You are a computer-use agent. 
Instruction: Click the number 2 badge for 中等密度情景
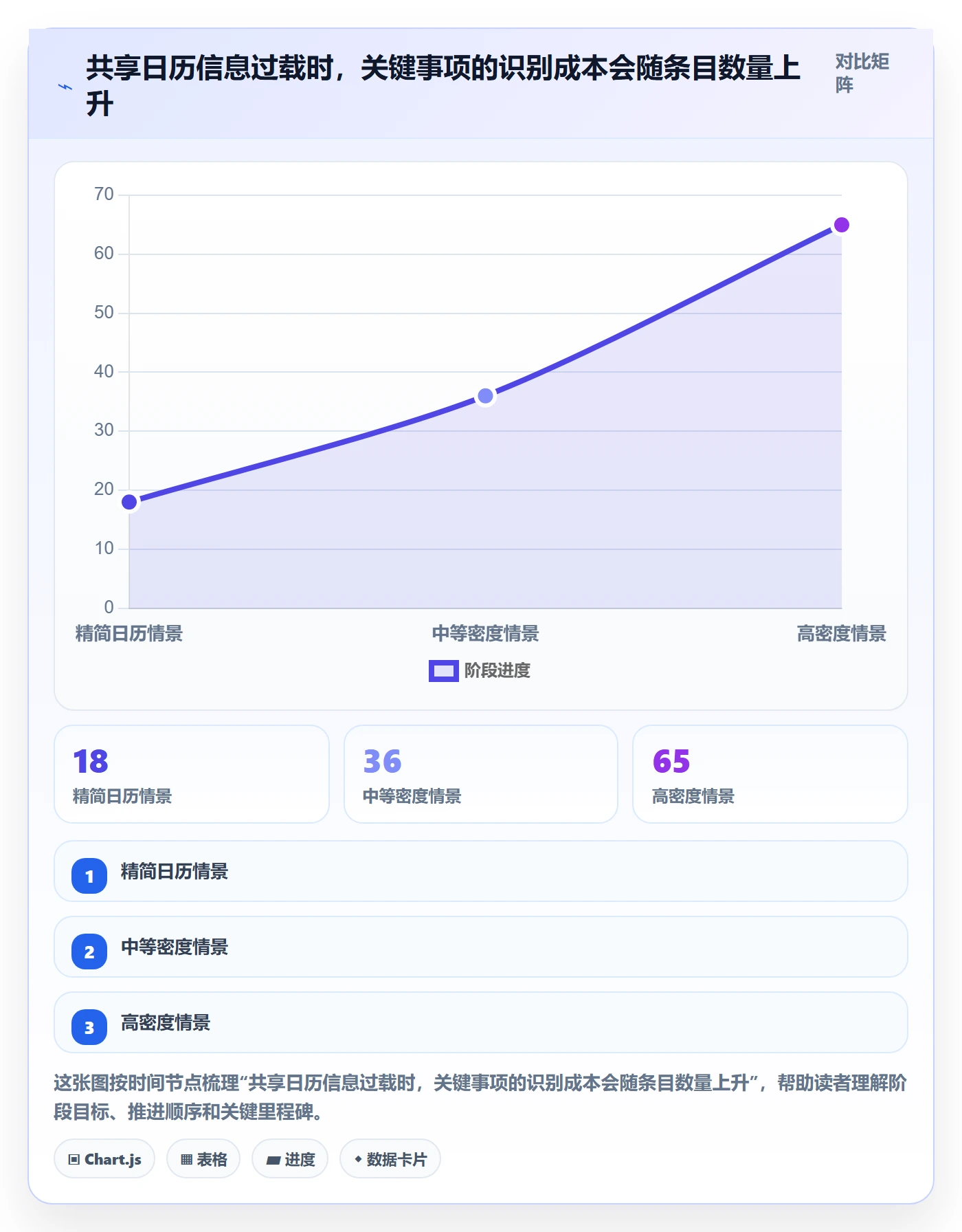point(89,951)
